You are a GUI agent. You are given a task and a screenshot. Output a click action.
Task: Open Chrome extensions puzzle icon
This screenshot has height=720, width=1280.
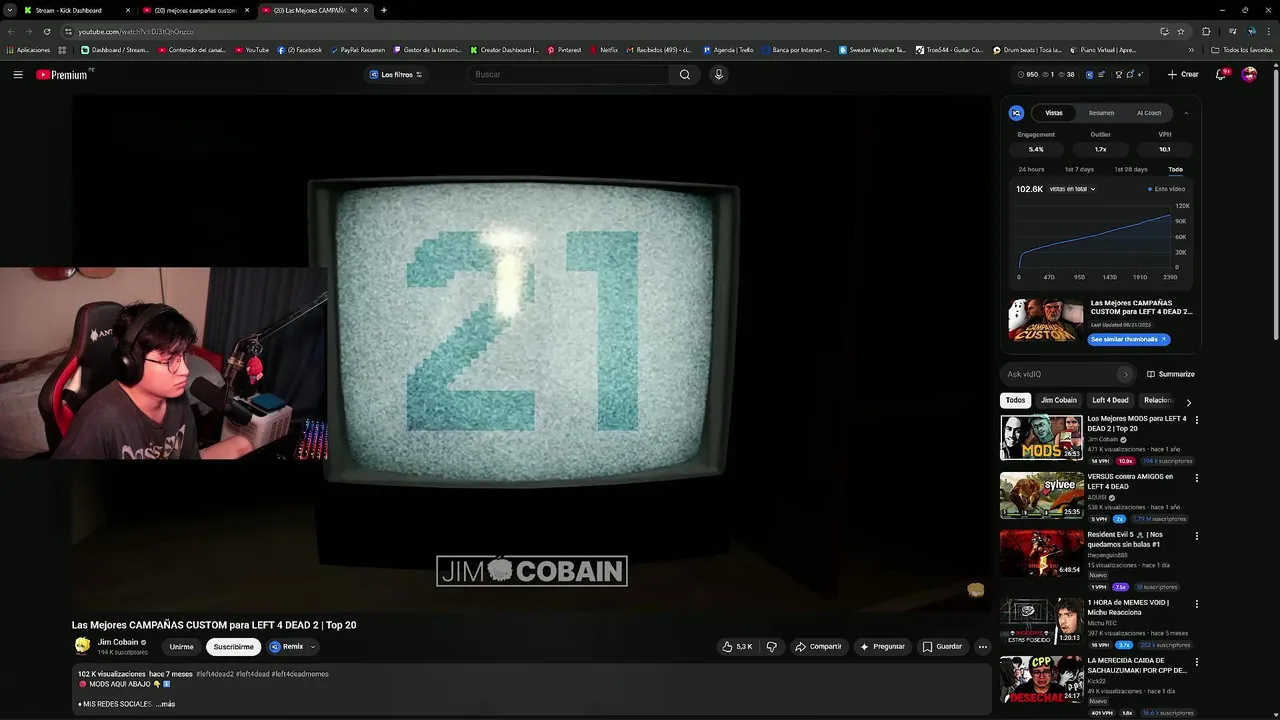click(x=1206, y=31)
